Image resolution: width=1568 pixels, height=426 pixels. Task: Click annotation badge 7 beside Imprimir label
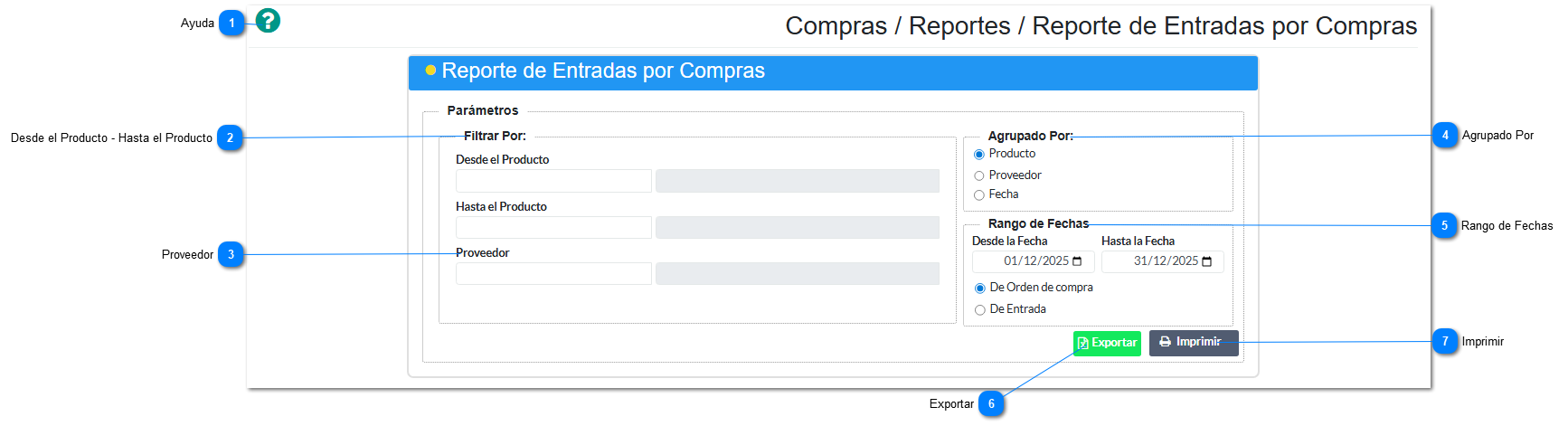pos(1445,341)
